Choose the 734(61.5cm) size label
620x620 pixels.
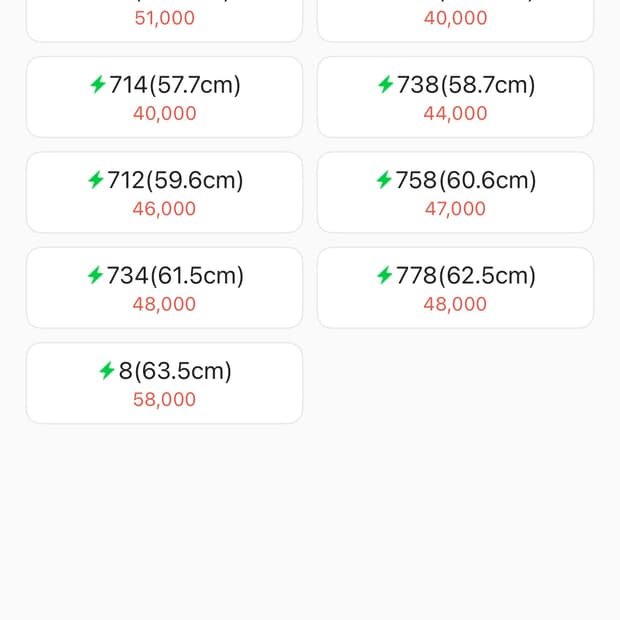pyautogui.click(x=176, y=275)
